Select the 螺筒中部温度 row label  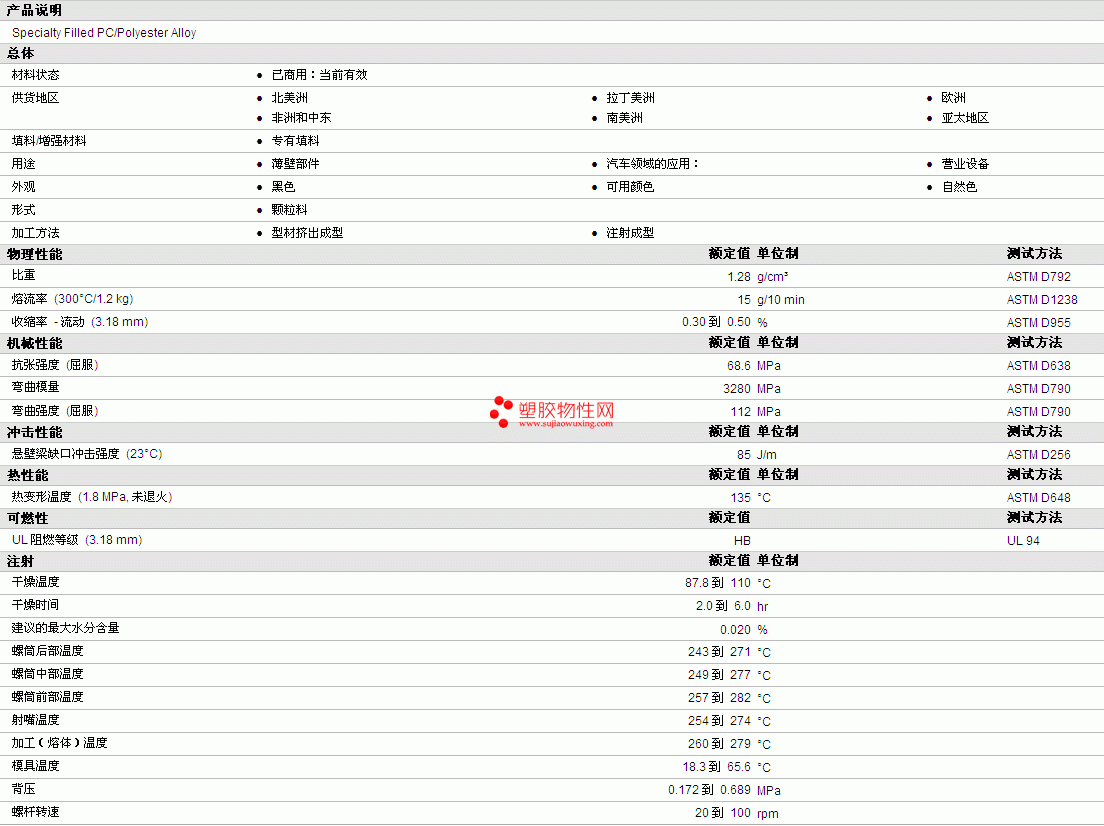47,674
